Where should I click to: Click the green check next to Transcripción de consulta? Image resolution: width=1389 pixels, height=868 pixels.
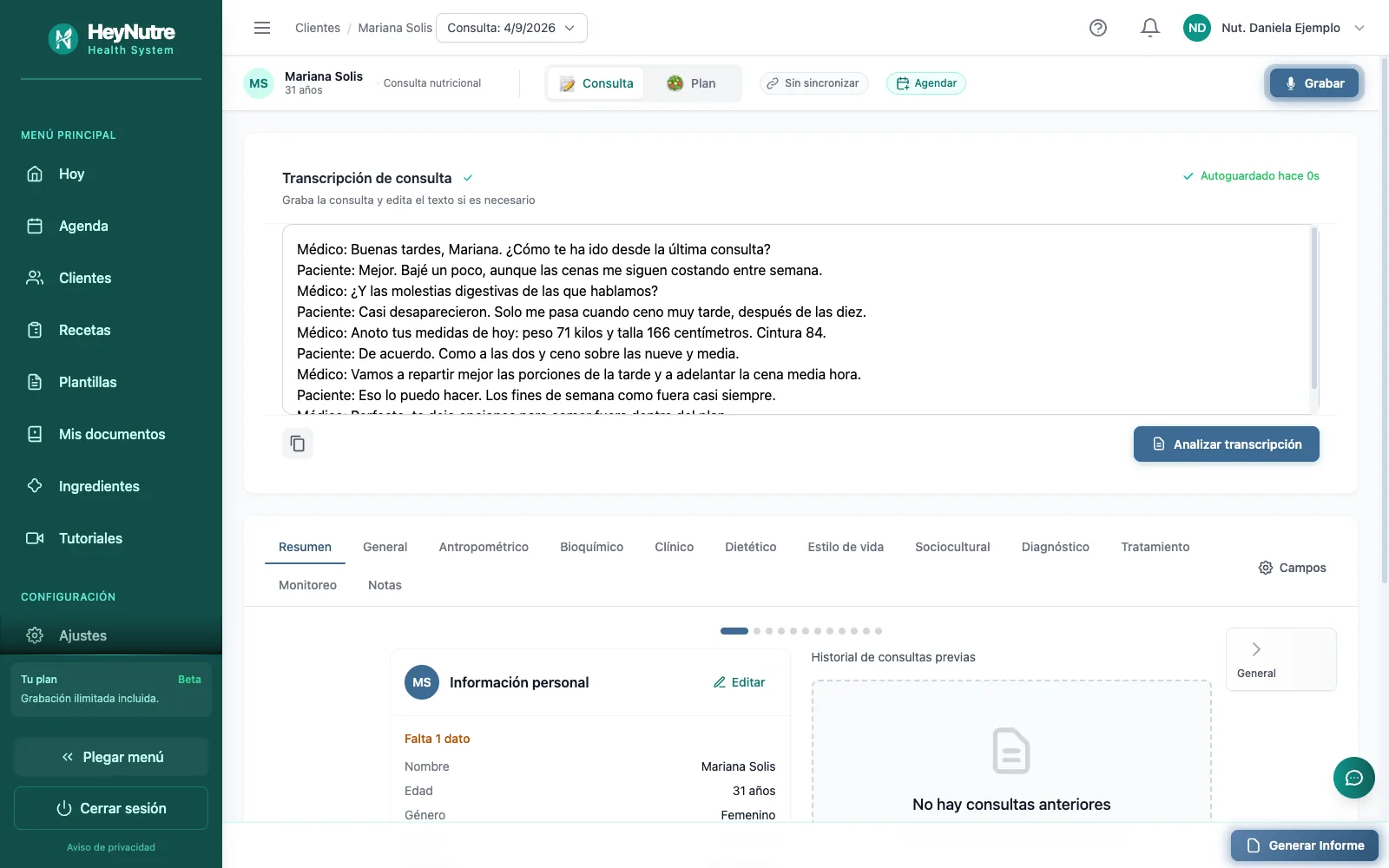point(468,178)
